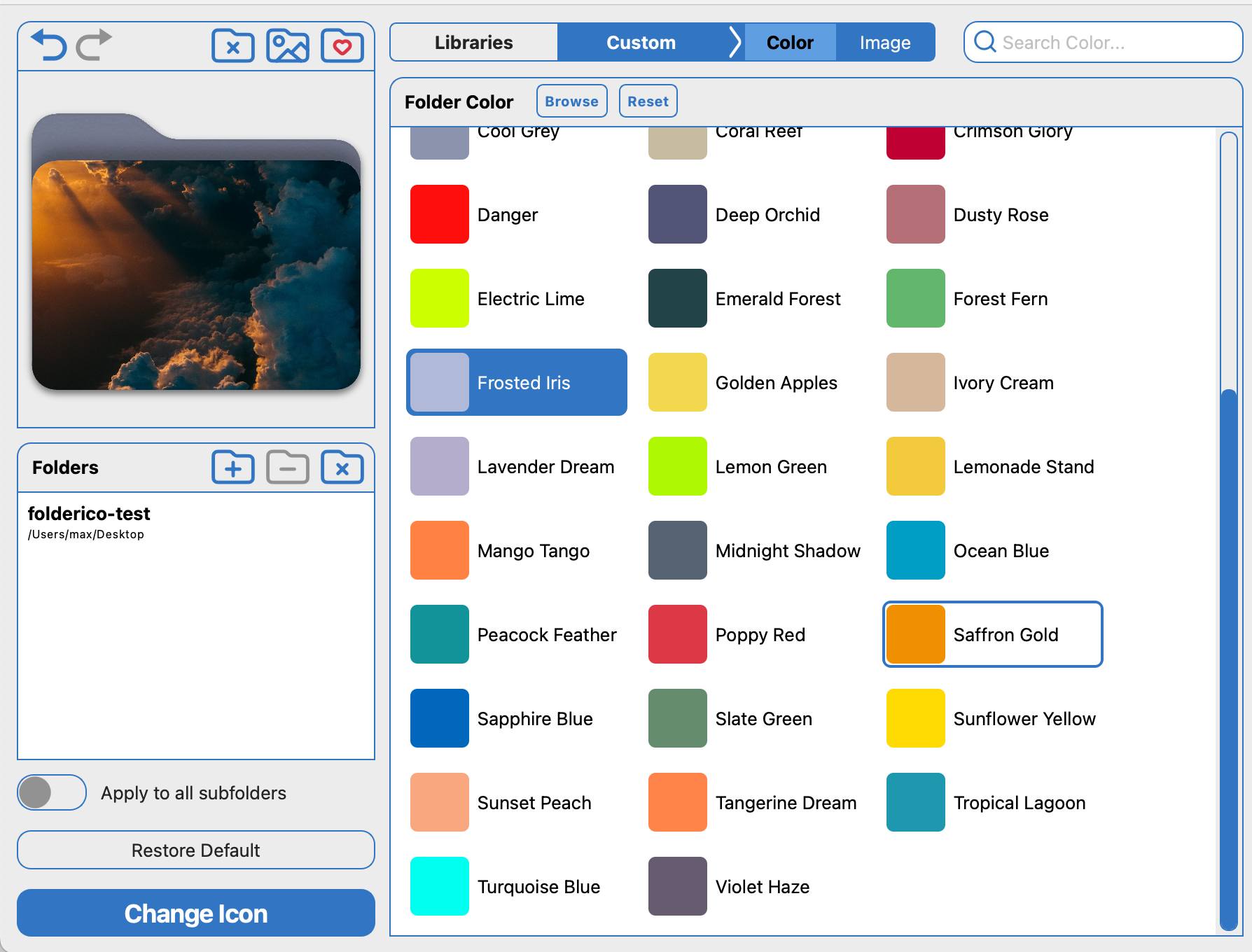Click the Reset button
Screen dimensions: 1252x952
tap(648, 101)
